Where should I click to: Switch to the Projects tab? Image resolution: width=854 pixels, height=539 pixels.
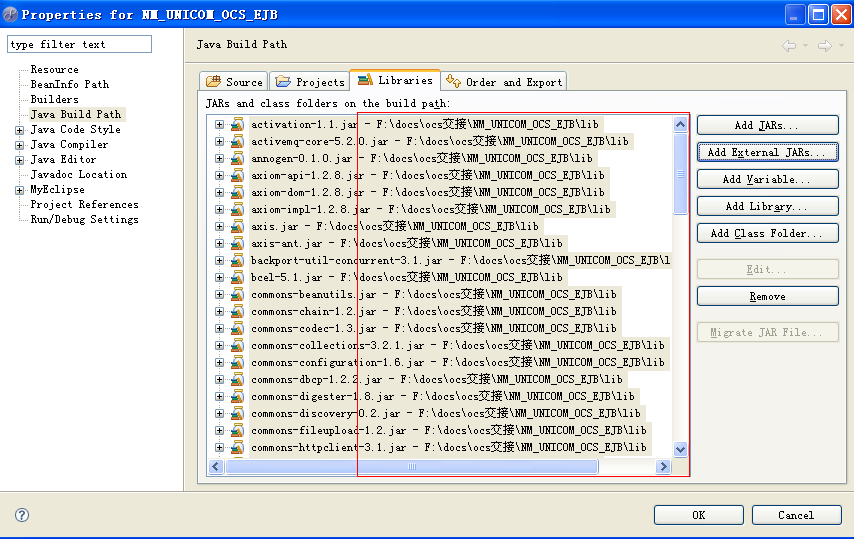coord(309,82)
